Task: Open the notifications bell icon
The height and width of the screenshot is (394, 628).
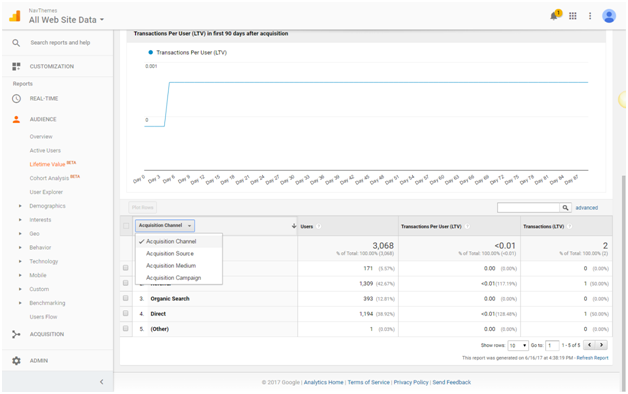Action: point(555,15)
